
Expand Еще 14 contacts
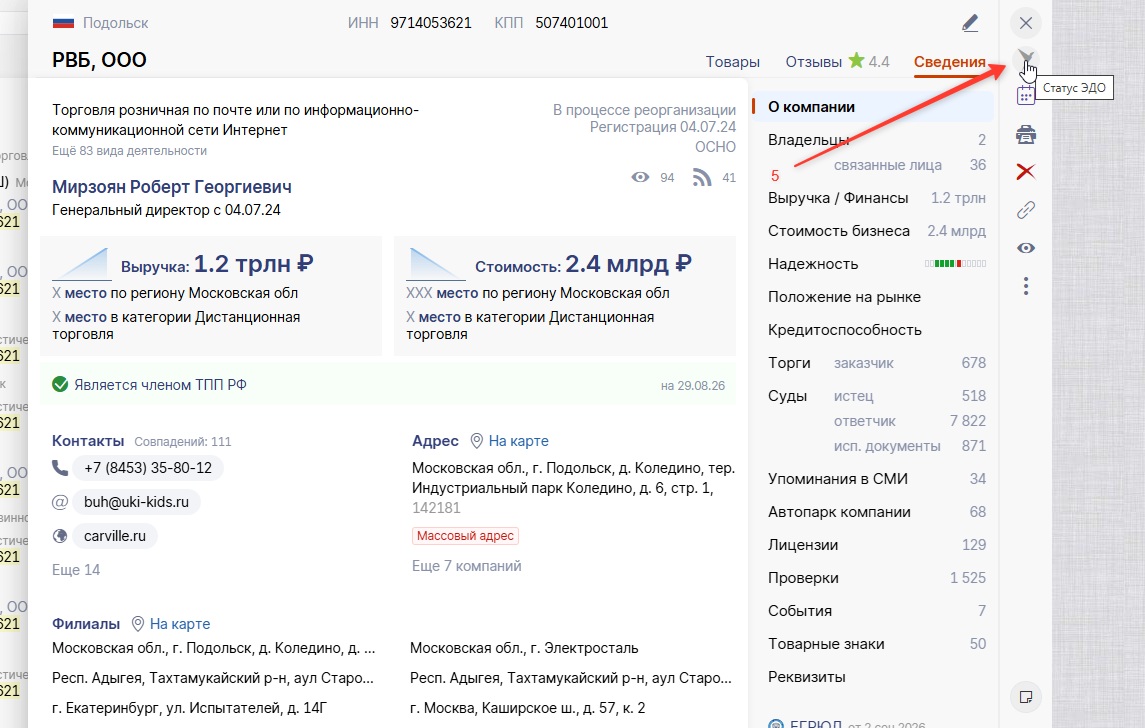[x=76, y=570]
